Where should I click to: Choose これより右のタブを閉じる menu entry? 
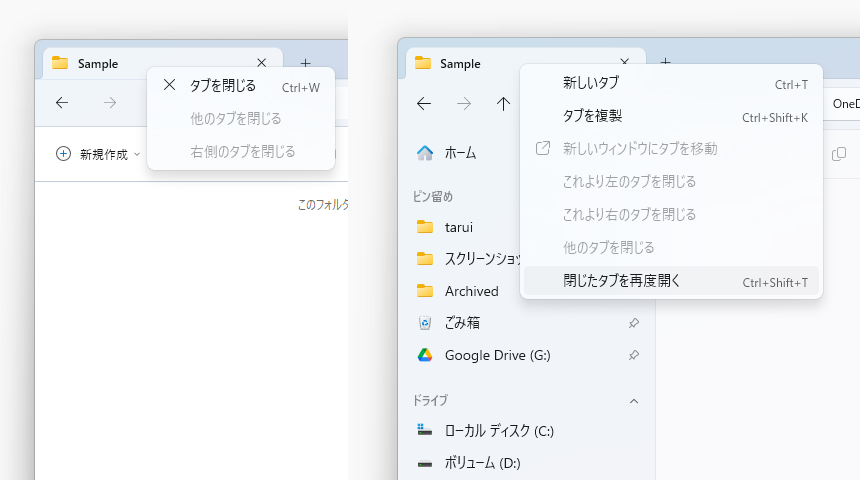(x=671, y=214)
